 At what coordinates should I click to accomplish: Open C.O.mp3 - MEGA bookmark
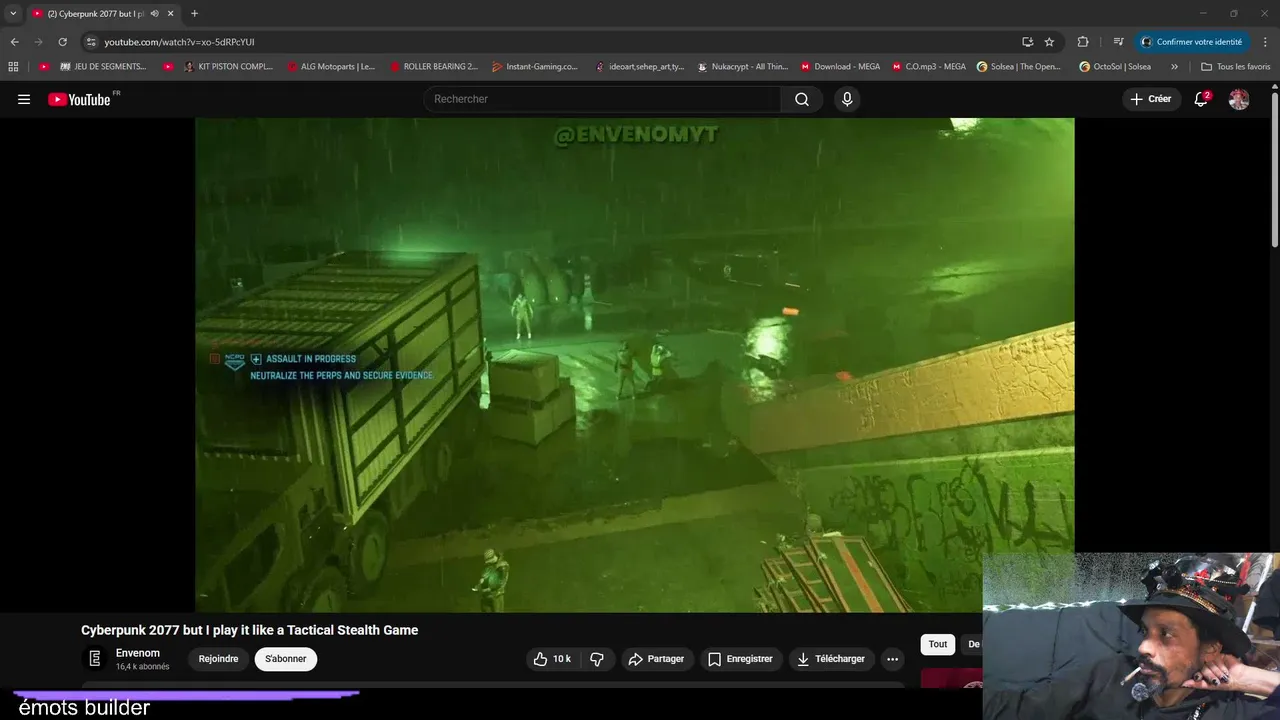[929, 67]
